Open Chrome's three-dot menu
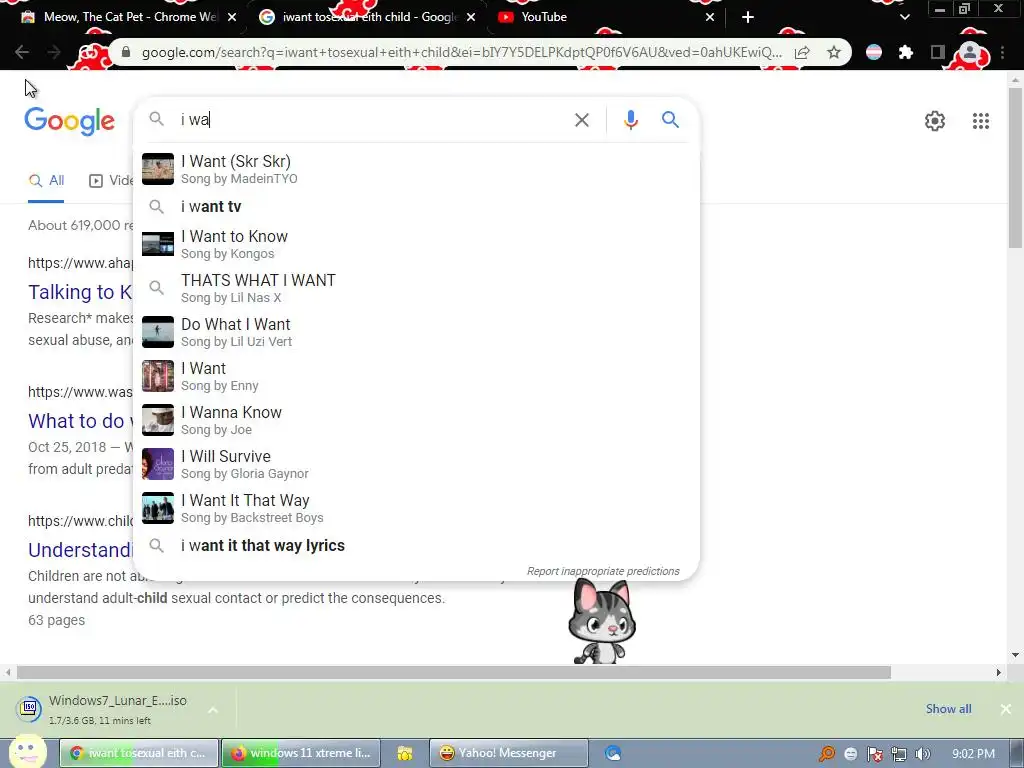Image resolution: width=1024 pixels, height=768 pixels. click(x=1002, y=52)
